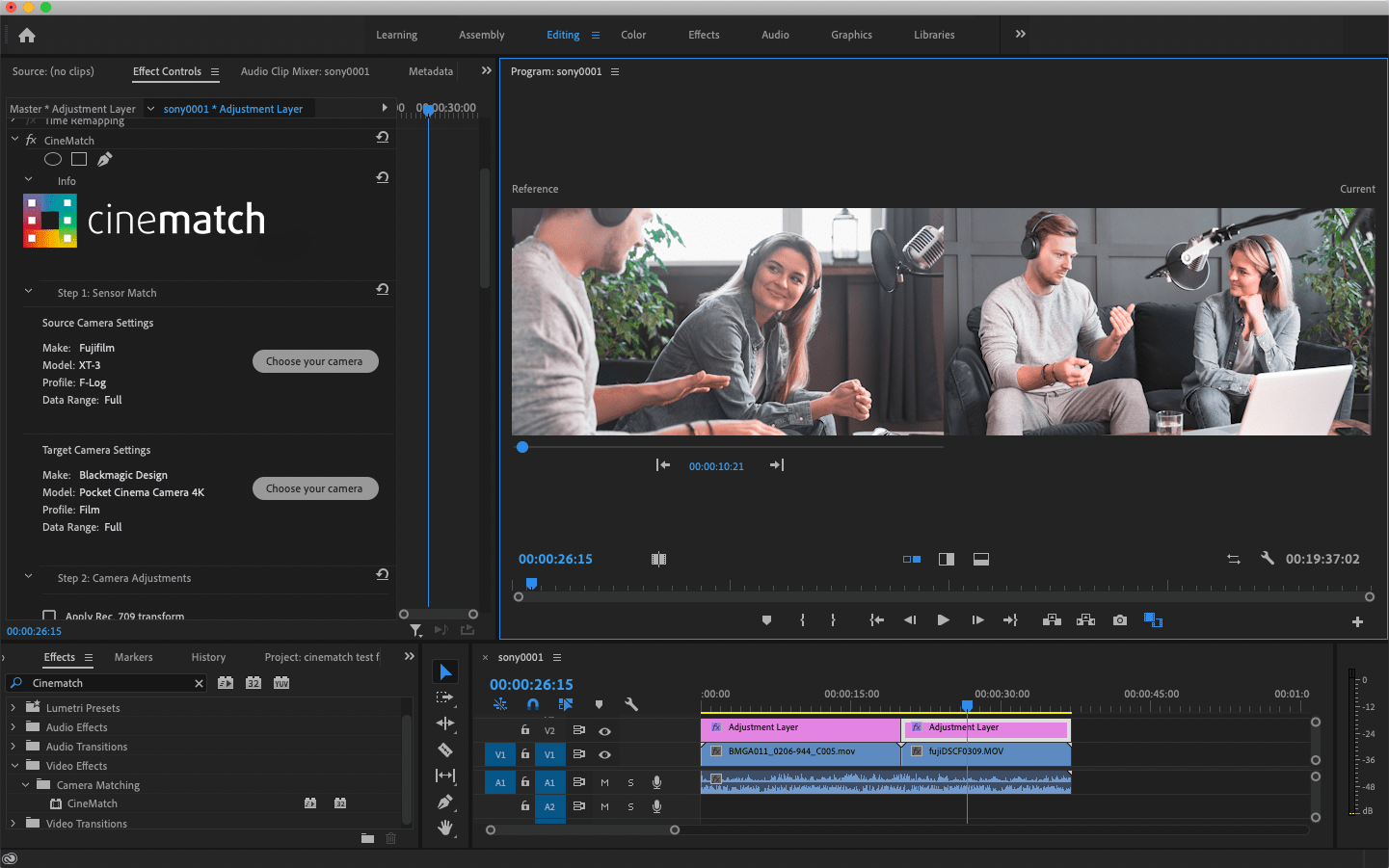The width and height of the screenshot is (1389, 868).
Task: Switch to the Color workspace
Action: tap(632, 35)
